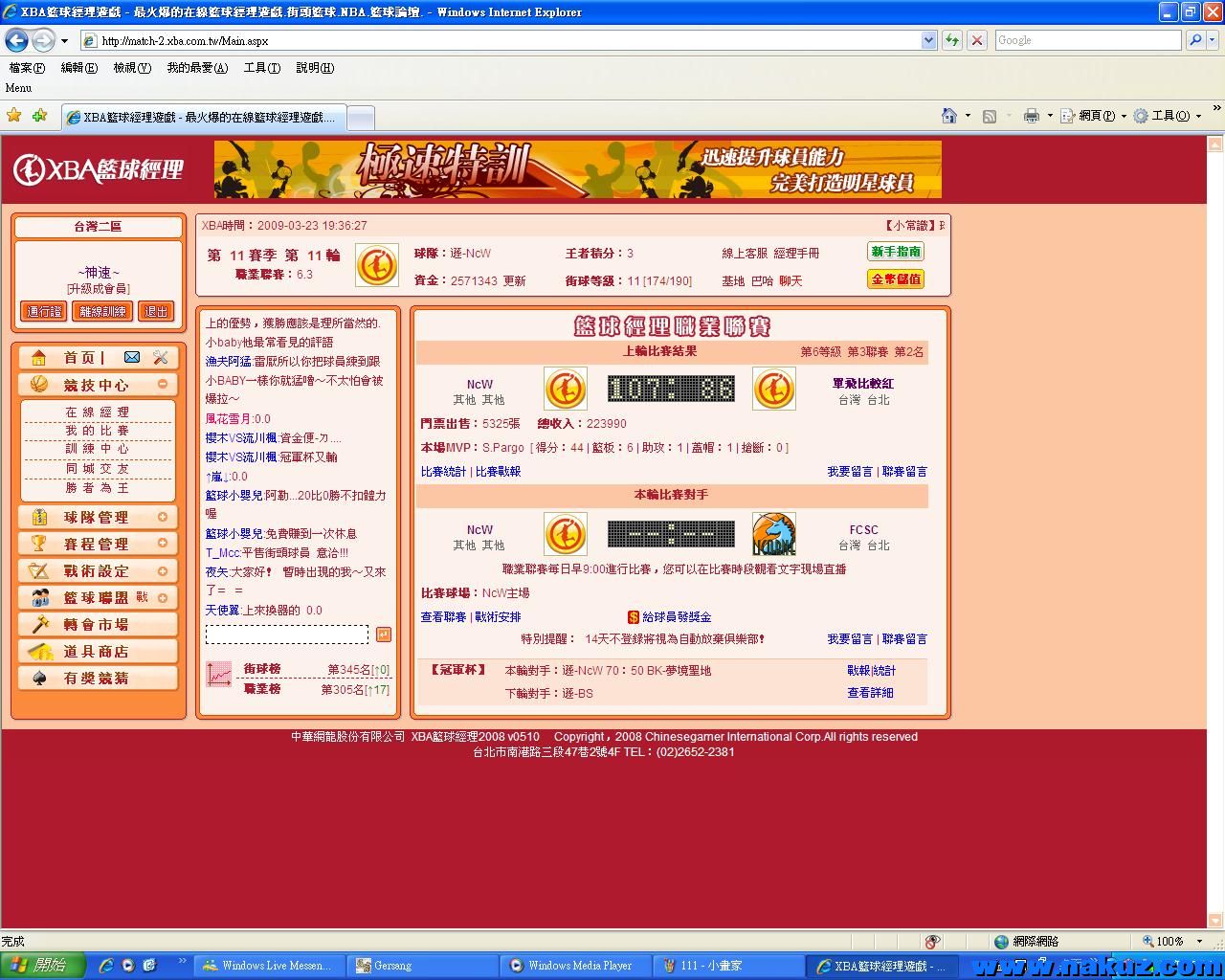Viewport: 1225px width, 980px height.
Task: Open the 檔案(F) menu
Action: pos(27,68)
